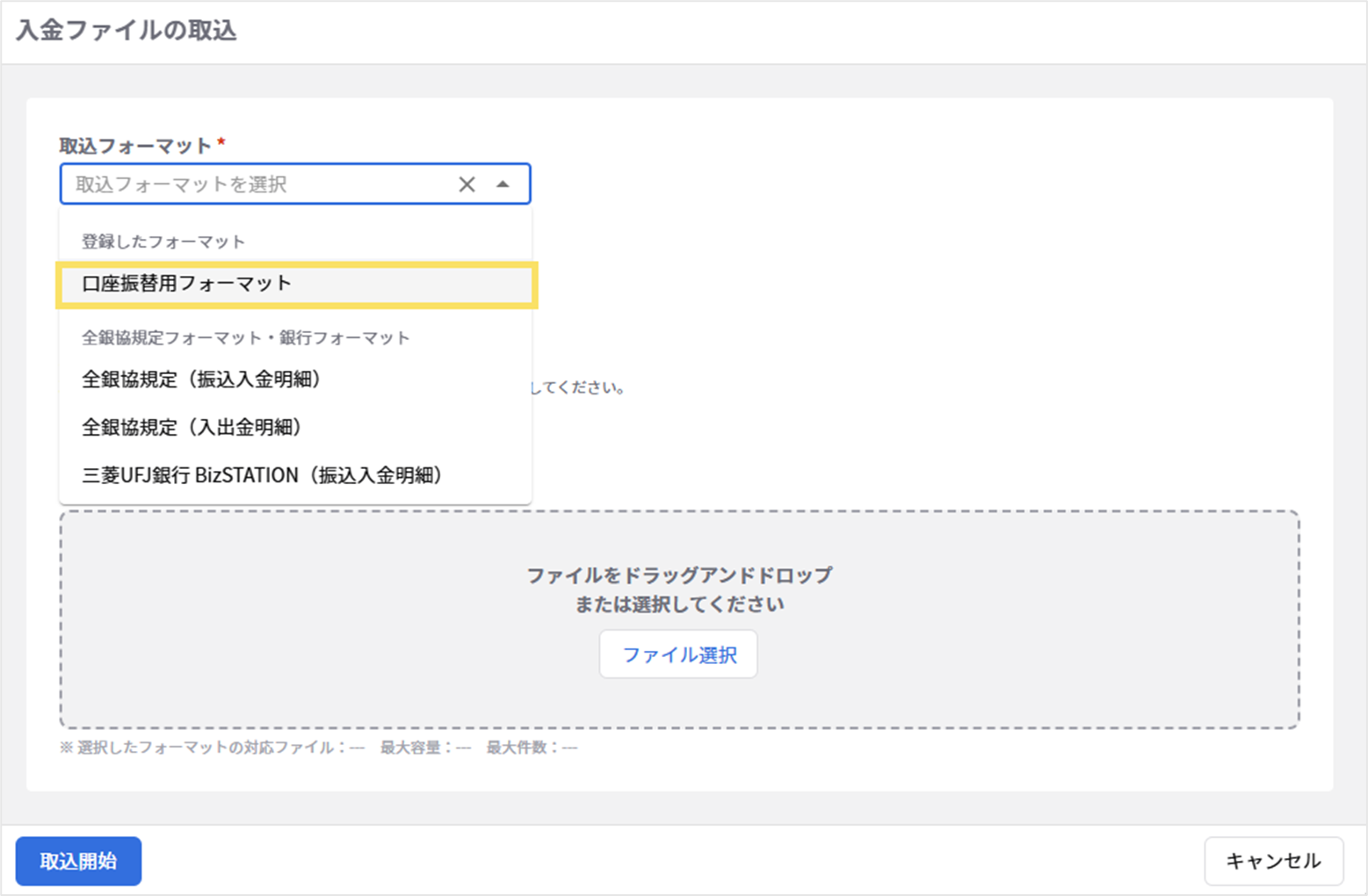Click the 最大容量 footnote text
This screenshot has width=1368, height=896.
(425, 748)
